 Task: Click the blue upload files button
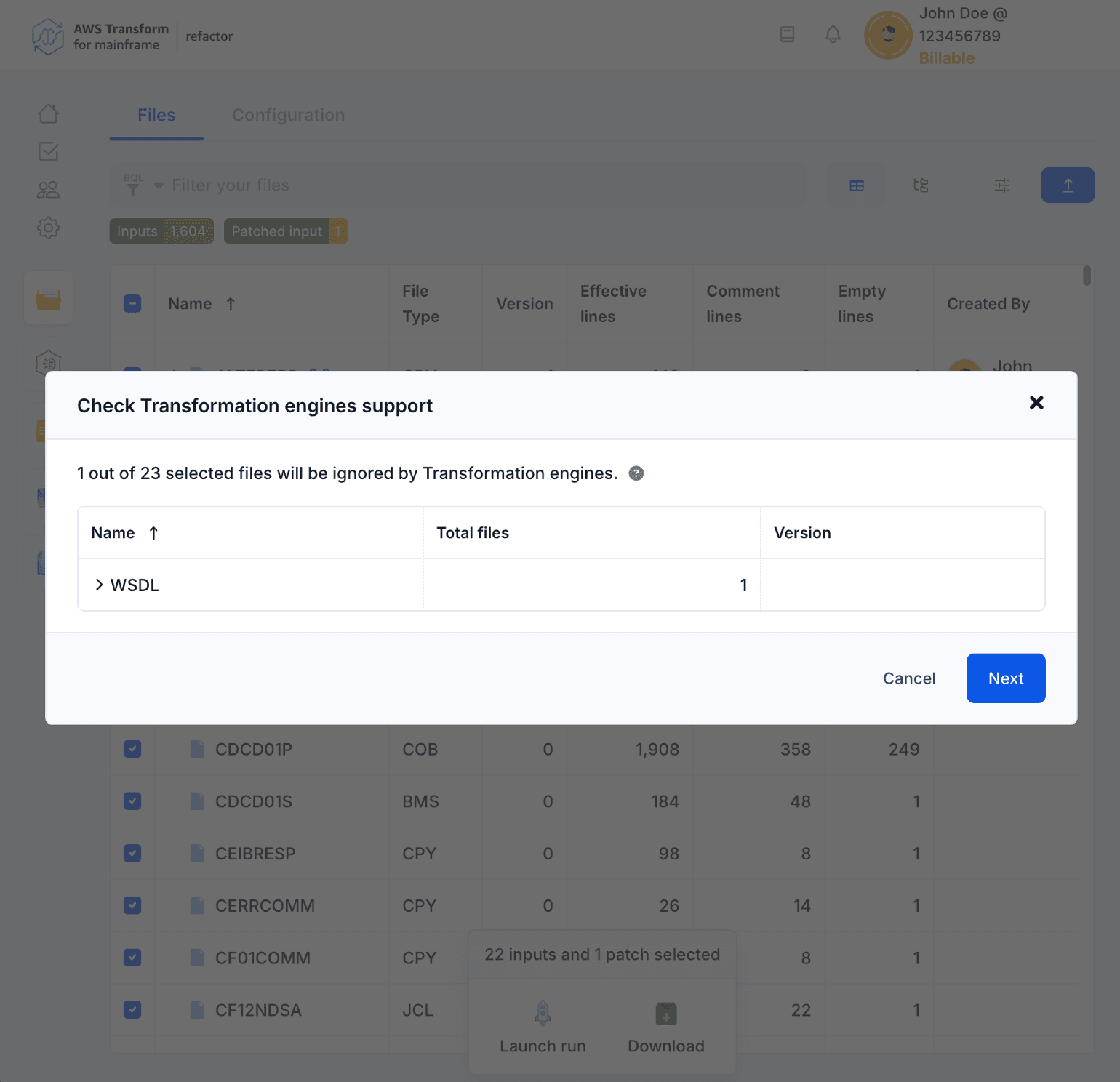1067,185
